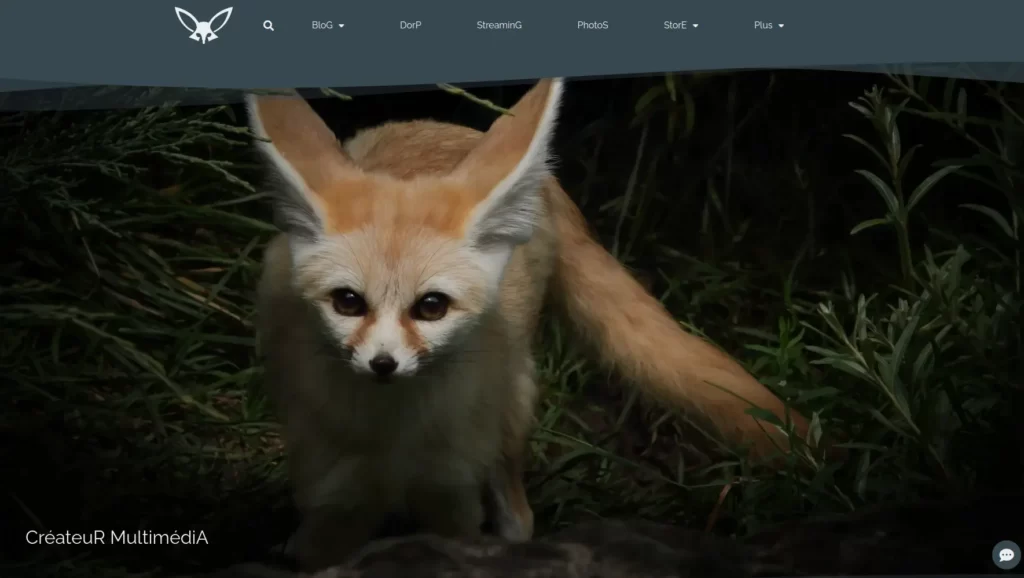Select the Plus menu label
This screenshot has width=1024, height=578.
[763, 25]
